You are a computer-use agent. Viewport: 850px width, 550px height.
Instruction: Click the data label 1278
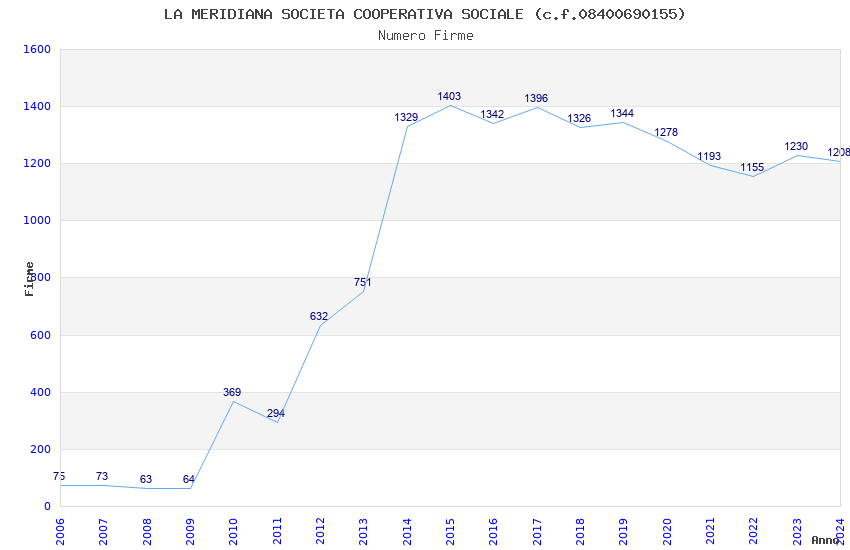click(666, 132)
